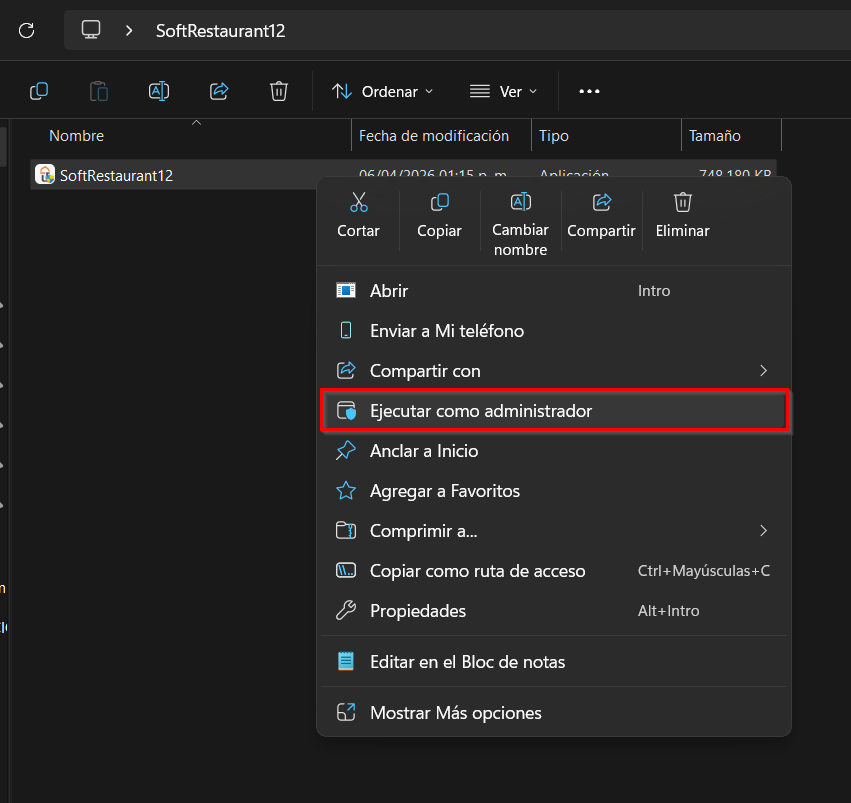Choose Editar en el Bloc de notas
The image size is (851, 803).
pos(554,662)
